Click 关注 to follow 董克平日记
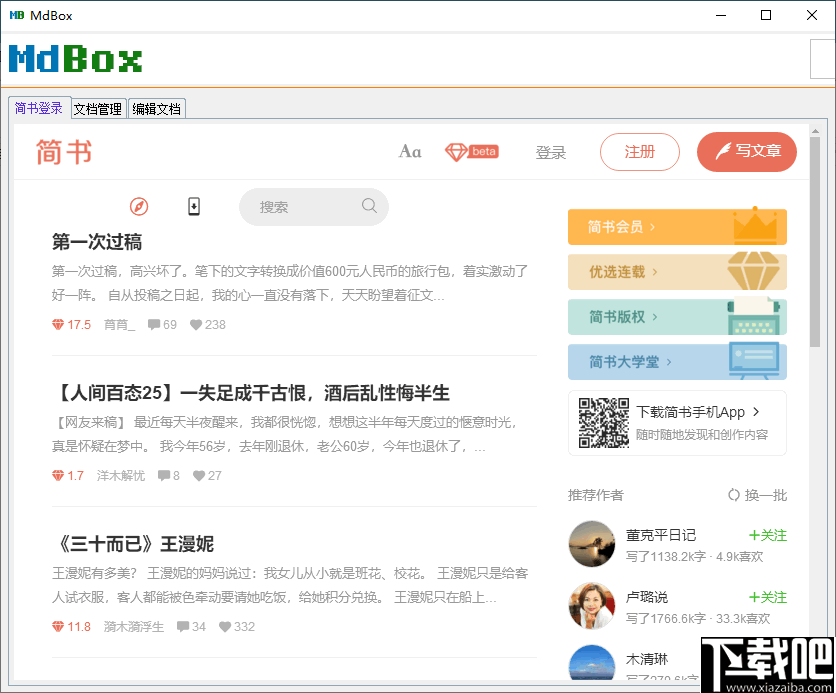Screen dimensions: 836x693 click(767, 535)
